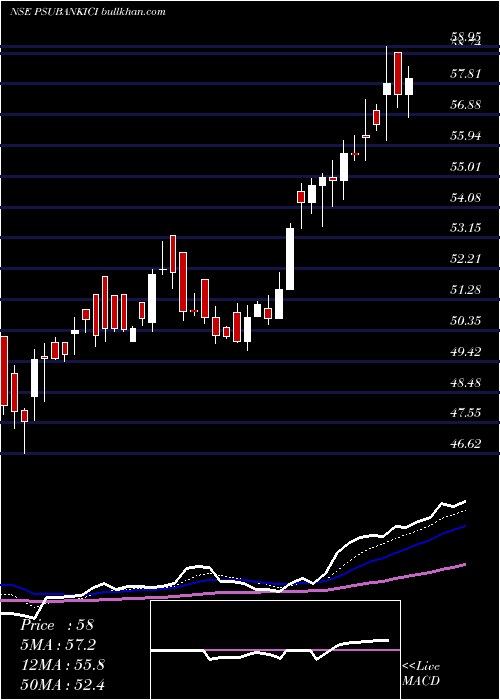
Task: Click the last white candle on the right
Action: 409,86
